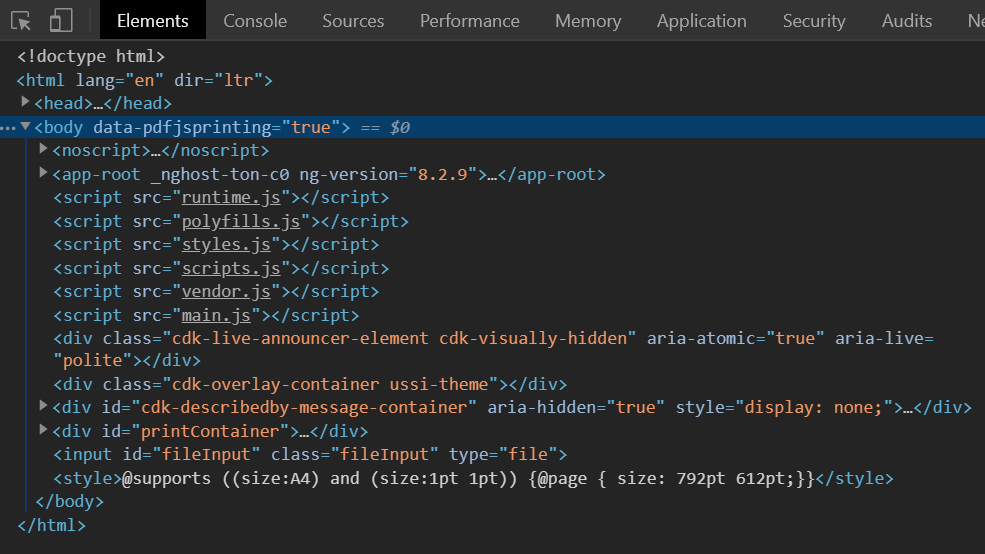Click the class="fileInput" attribute
This screenshot has height=554, width=985.
(x=354, y=455)
